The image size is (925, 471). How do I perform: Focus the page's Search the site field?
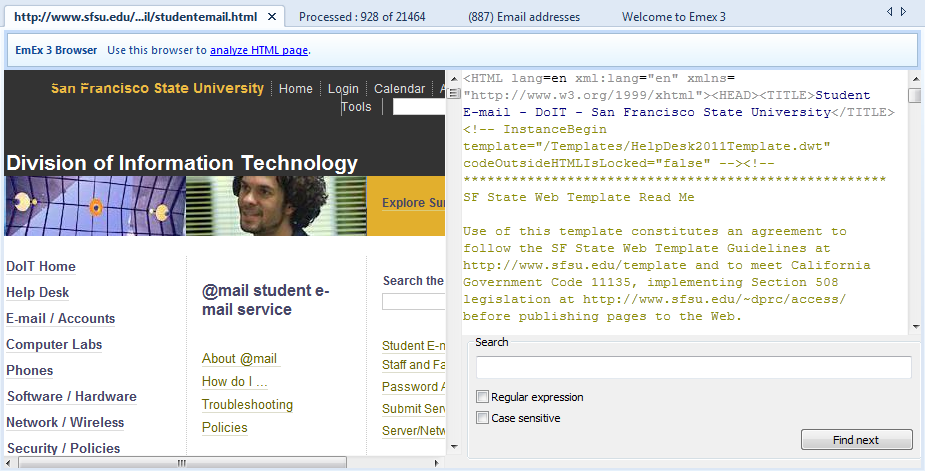pyautogui.click(x=414, y=302)
